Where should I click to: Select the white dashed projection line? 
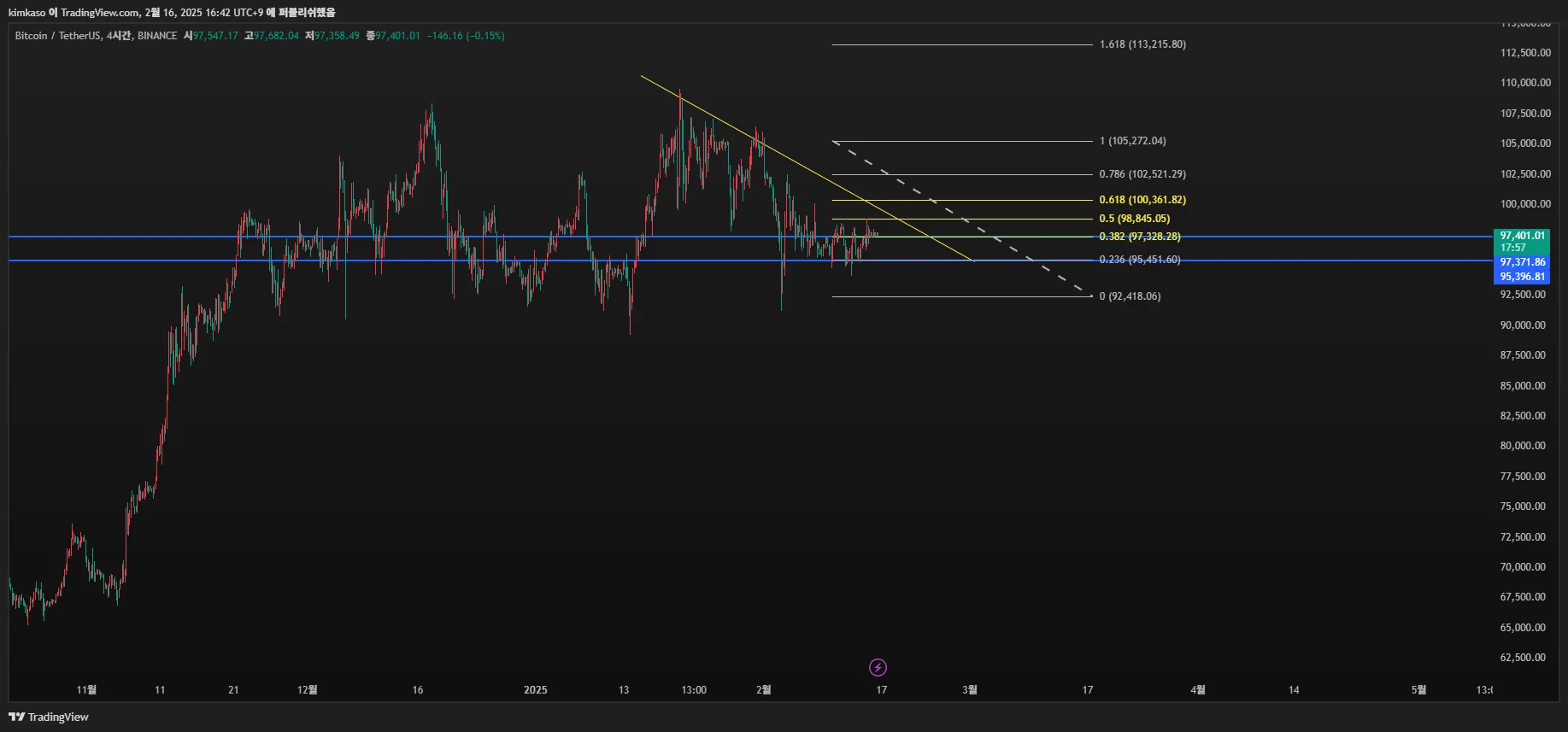(x=962, y=218)
